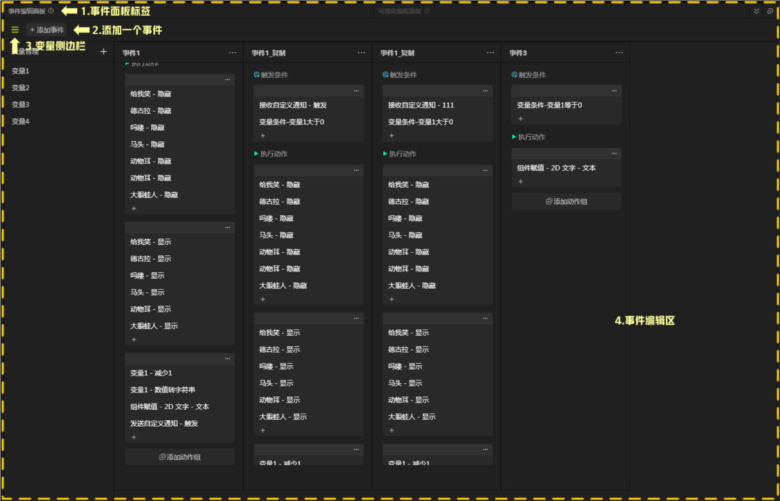Select the 变量条件-变量1等于0 condition
Viewport: 780px width, 501px height.
pos(550,105)
